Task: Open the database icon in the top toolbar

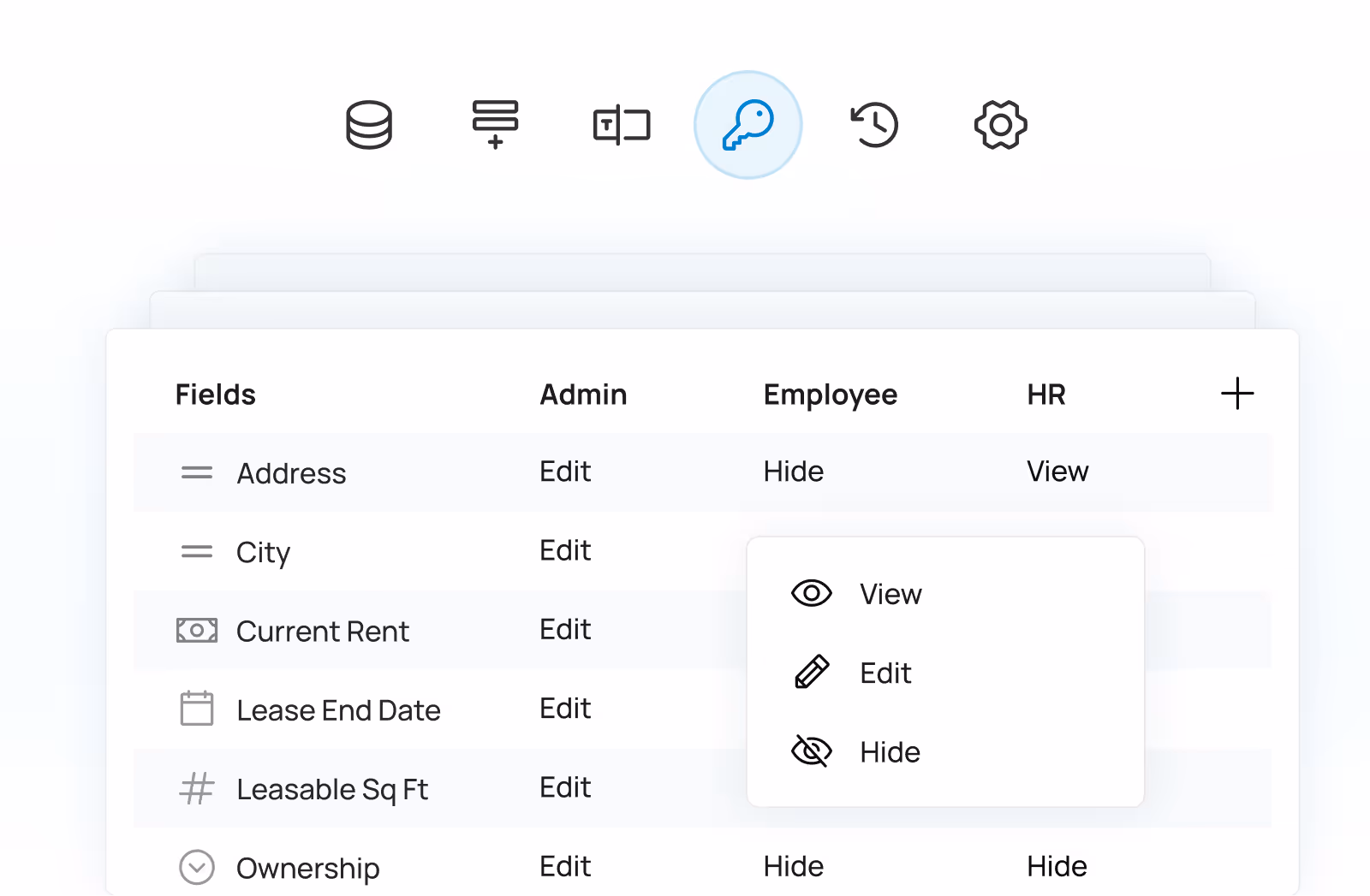Action: pyautogui.click(x=369, y=125)
